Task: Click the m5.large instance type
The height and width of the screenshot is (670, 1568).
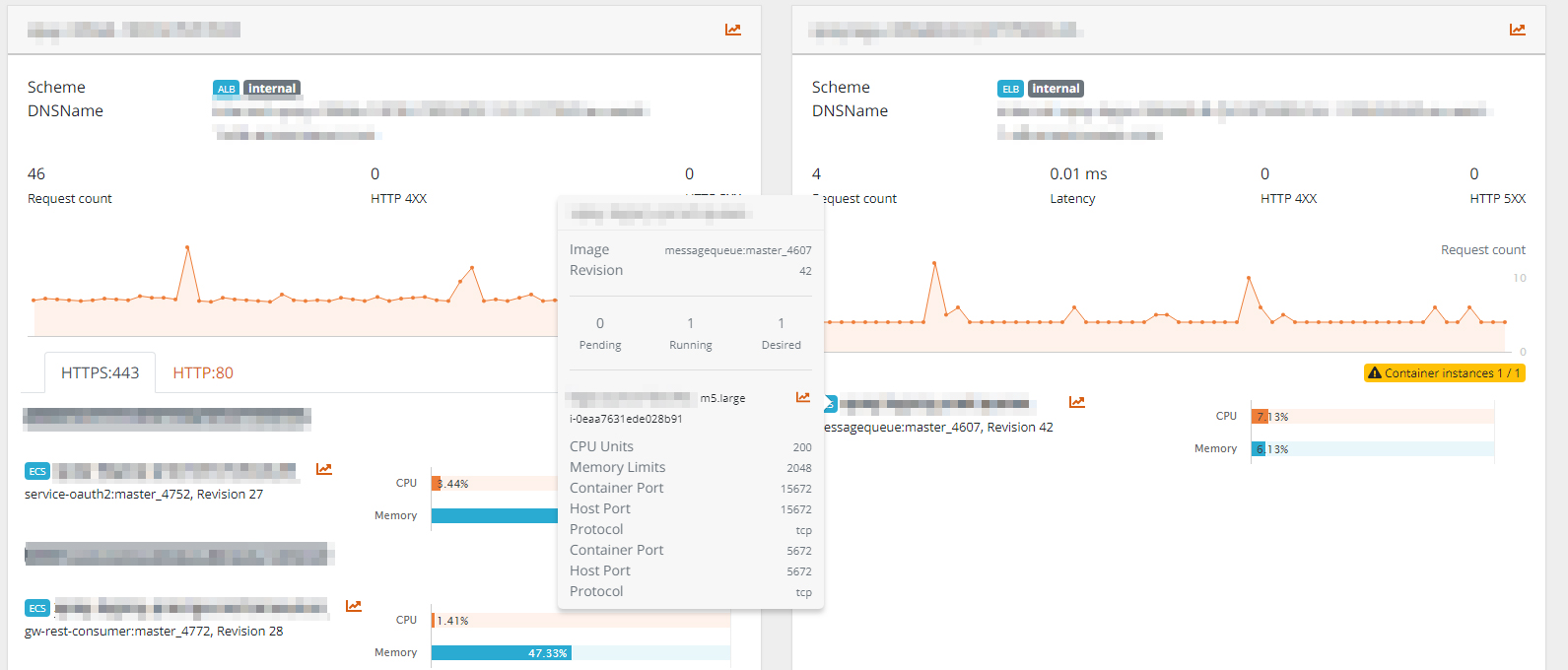Action: click(x=722, y=398)
